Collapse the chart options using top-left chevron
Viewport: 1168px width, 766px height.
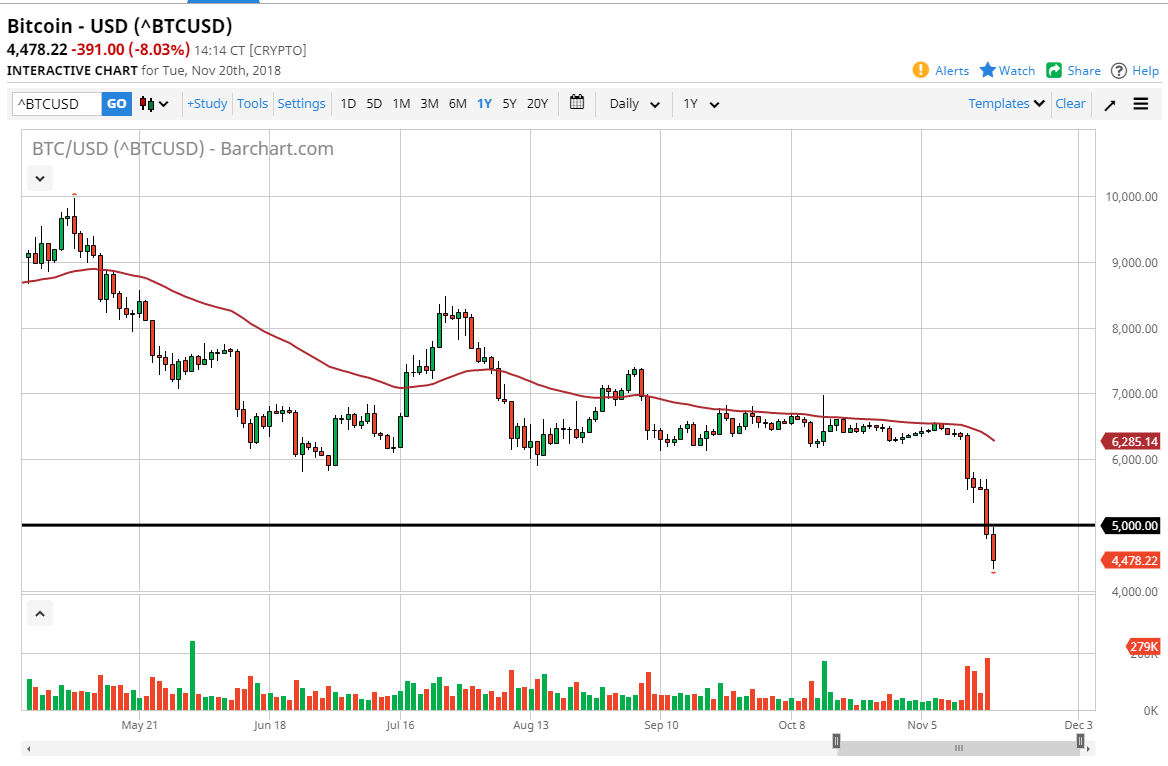39,177
